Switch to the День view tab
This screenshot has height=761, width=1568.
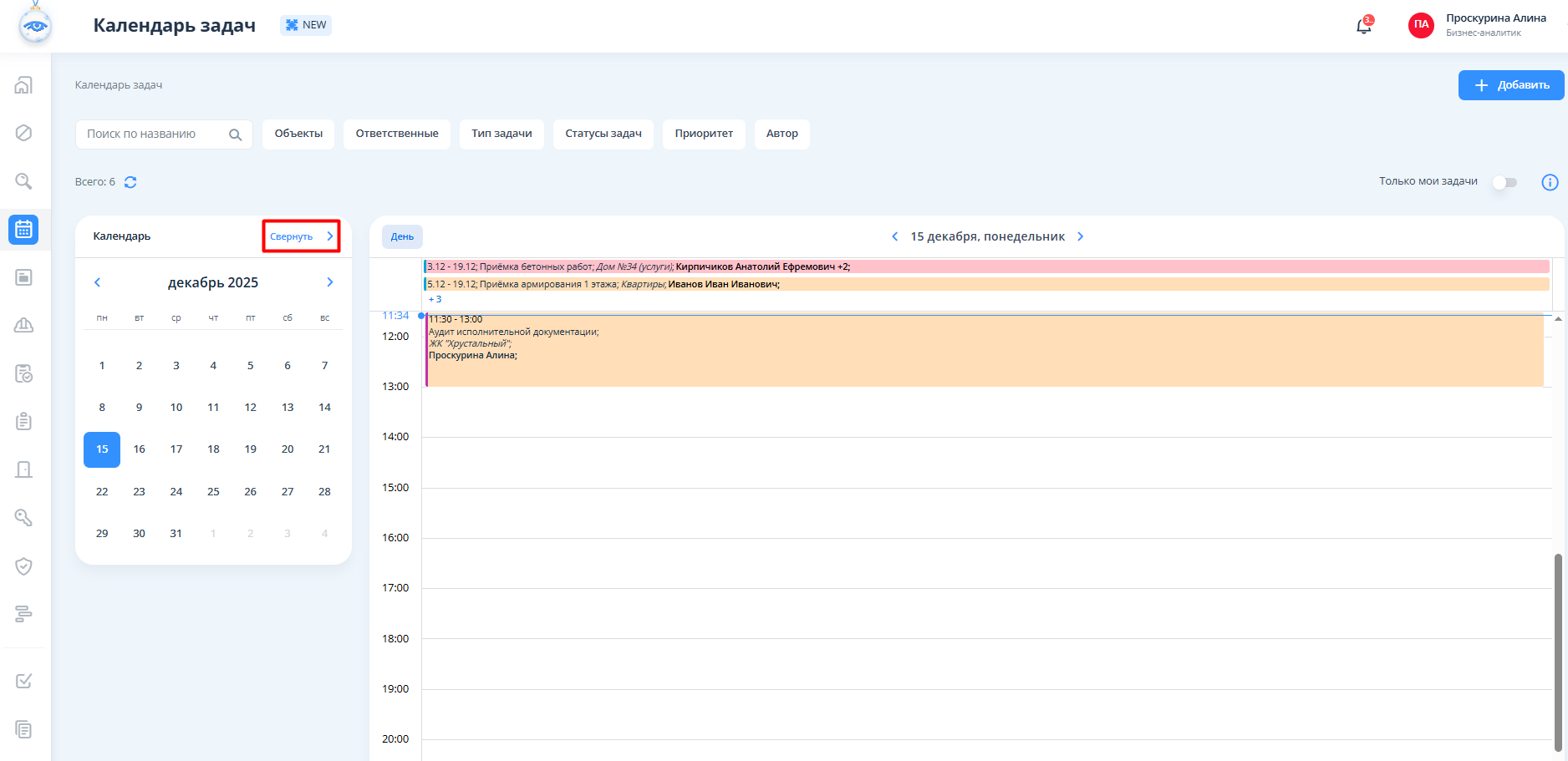pyautogui.click(x=402, y=236)
